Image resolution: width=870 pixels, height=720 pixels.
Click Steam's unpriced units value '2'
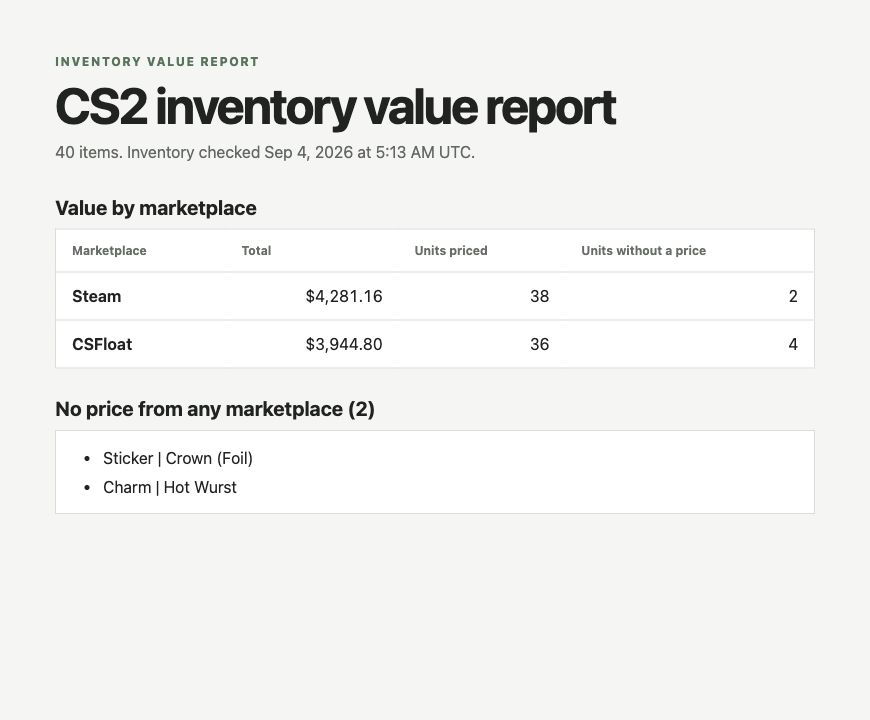793,296
